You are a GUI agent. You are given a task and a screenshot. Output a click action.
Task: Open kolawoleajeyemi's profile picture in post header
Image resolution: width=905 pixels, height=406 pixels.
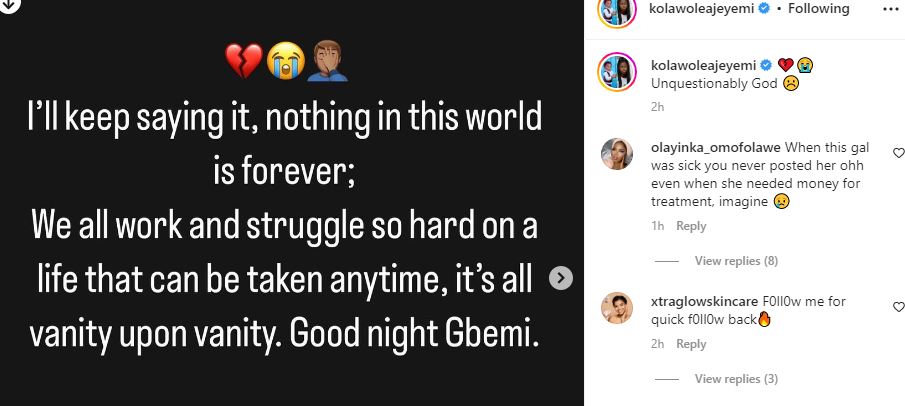[617, 10]
